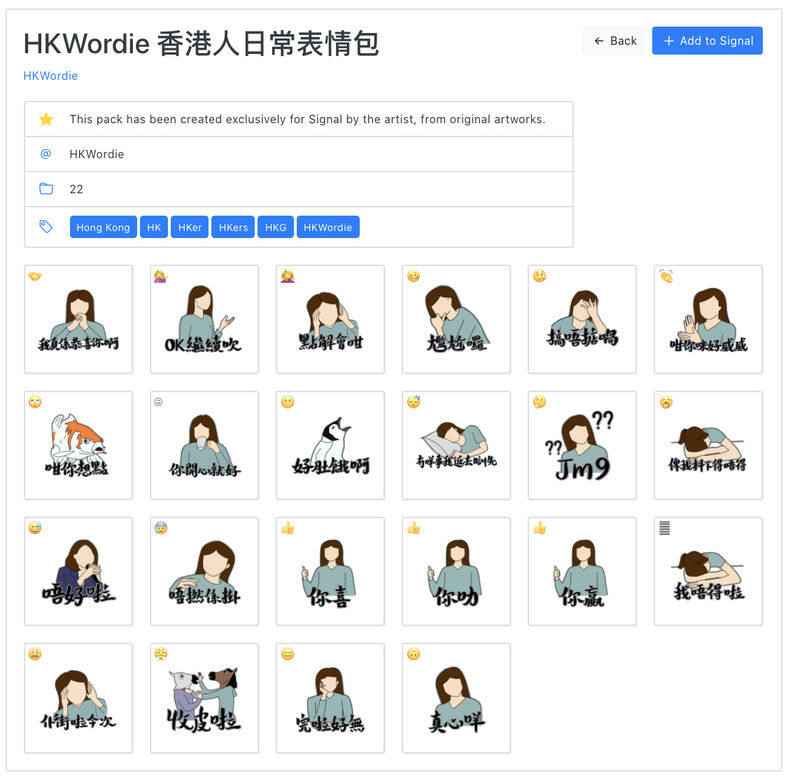Click the Add to Signal button

coord(707,41)
